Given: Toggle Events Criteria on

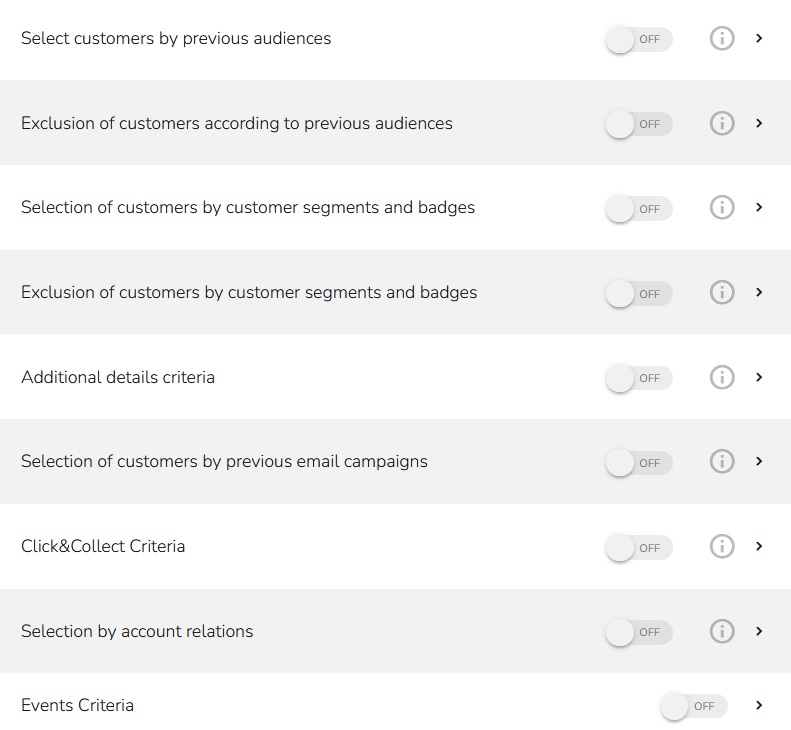Looking at the screenshot, I should pos(693,706).
